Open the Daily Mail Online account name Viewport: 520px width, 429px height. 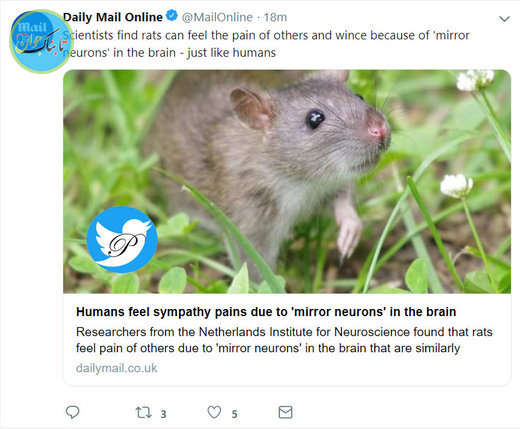pos(113,17)
